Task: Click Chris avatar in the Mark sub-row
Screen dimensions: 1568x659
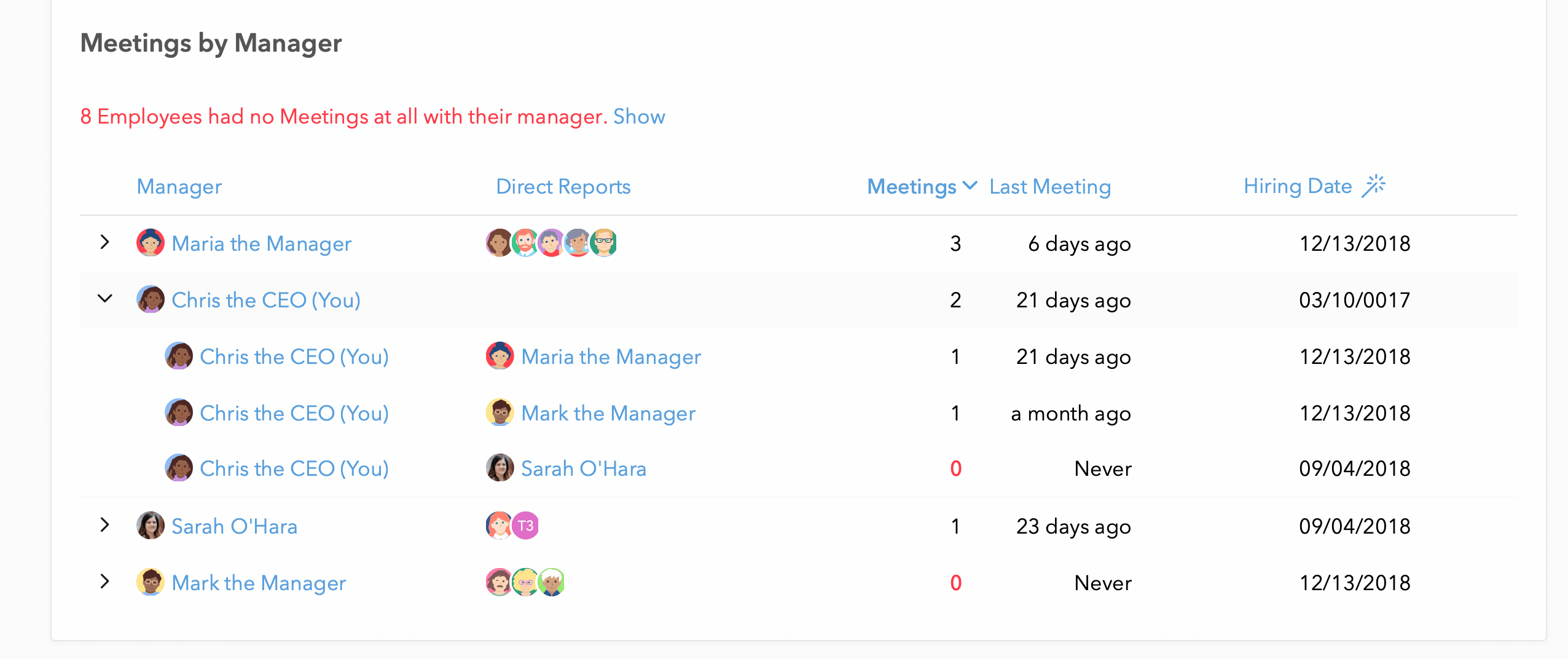Action: pos(178,412)
